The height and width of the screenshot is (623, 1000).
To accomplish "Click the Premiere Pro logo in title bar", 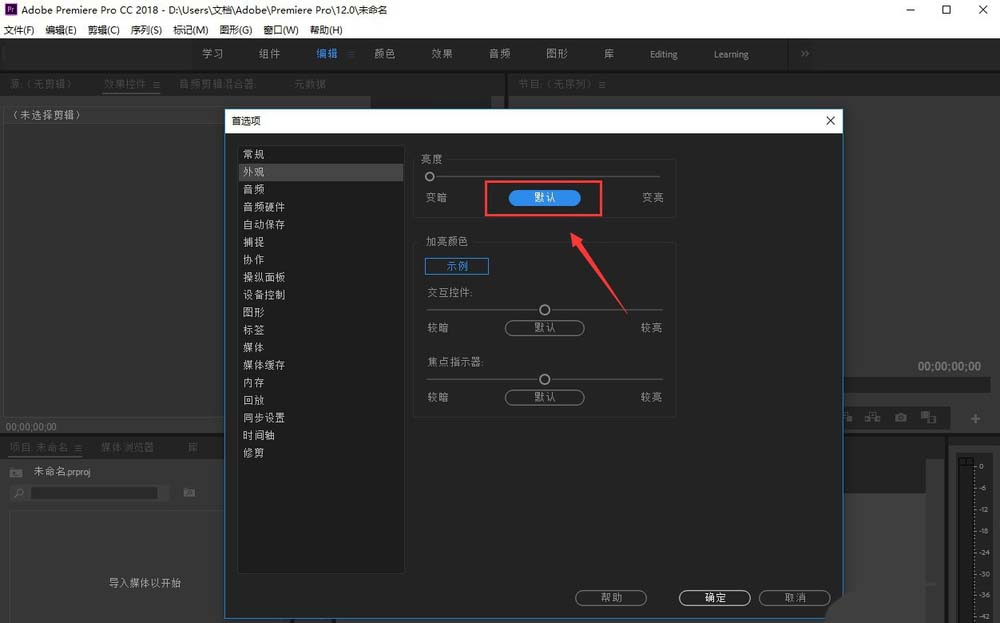I will coord(10,10).
